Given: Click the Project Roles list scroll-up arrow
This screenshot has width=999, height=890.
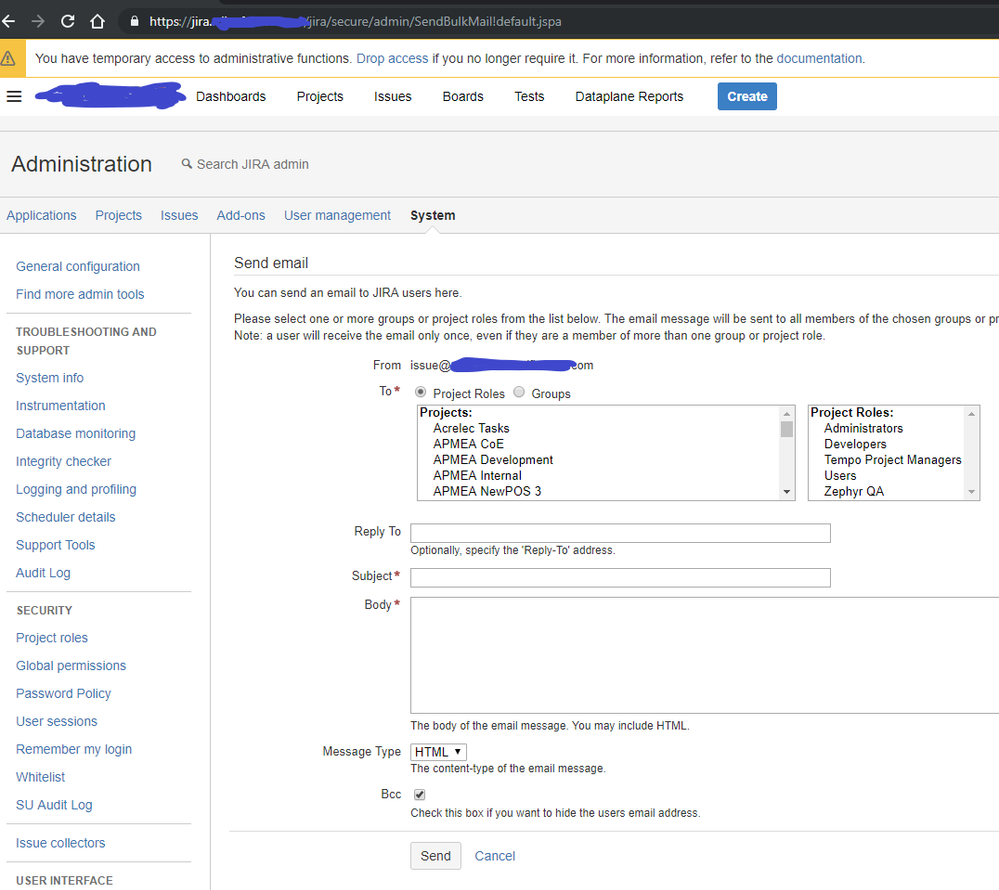Looking at the screenshot, I should coord(972,414).
